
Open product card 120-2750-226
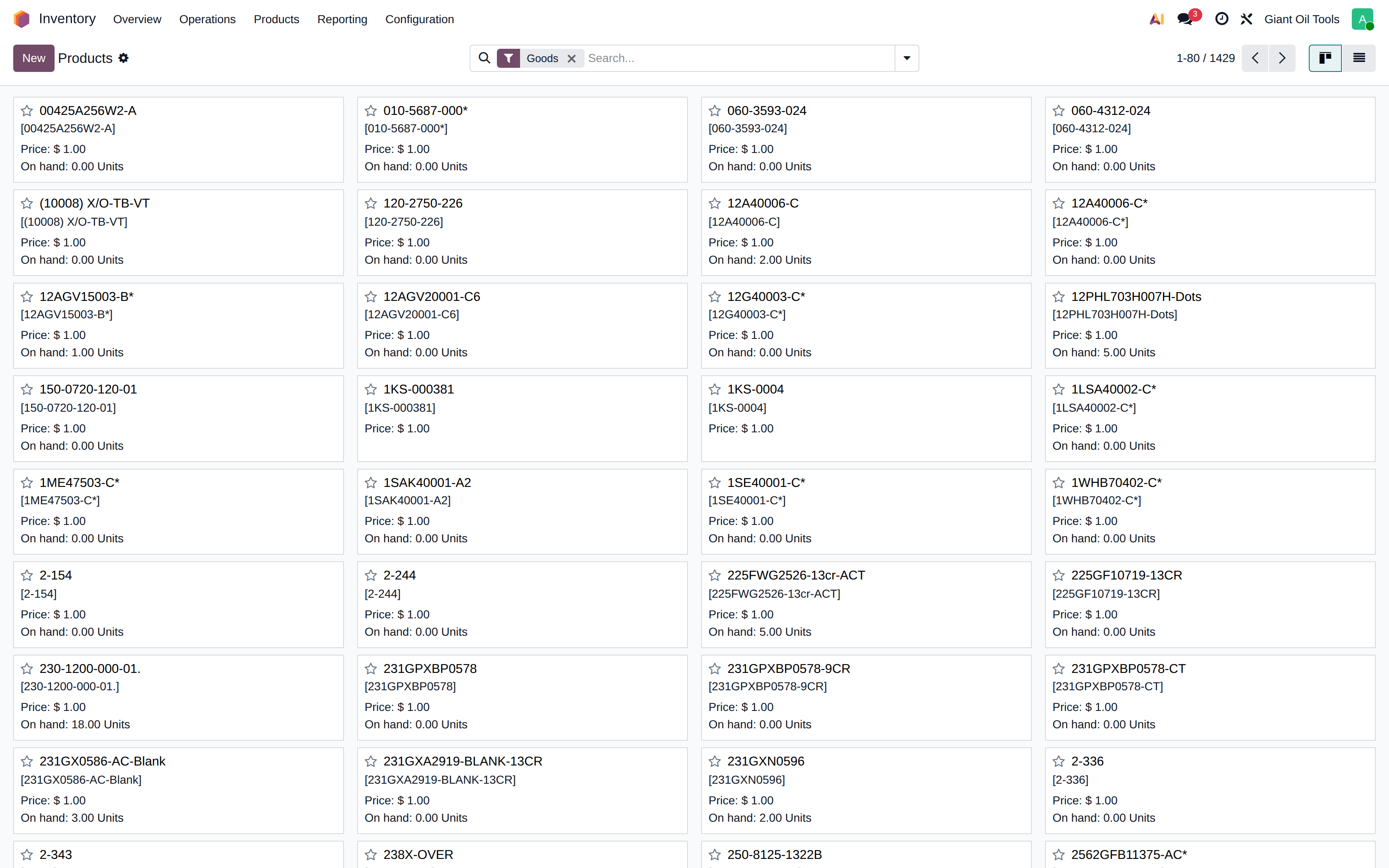coord(522,232)
